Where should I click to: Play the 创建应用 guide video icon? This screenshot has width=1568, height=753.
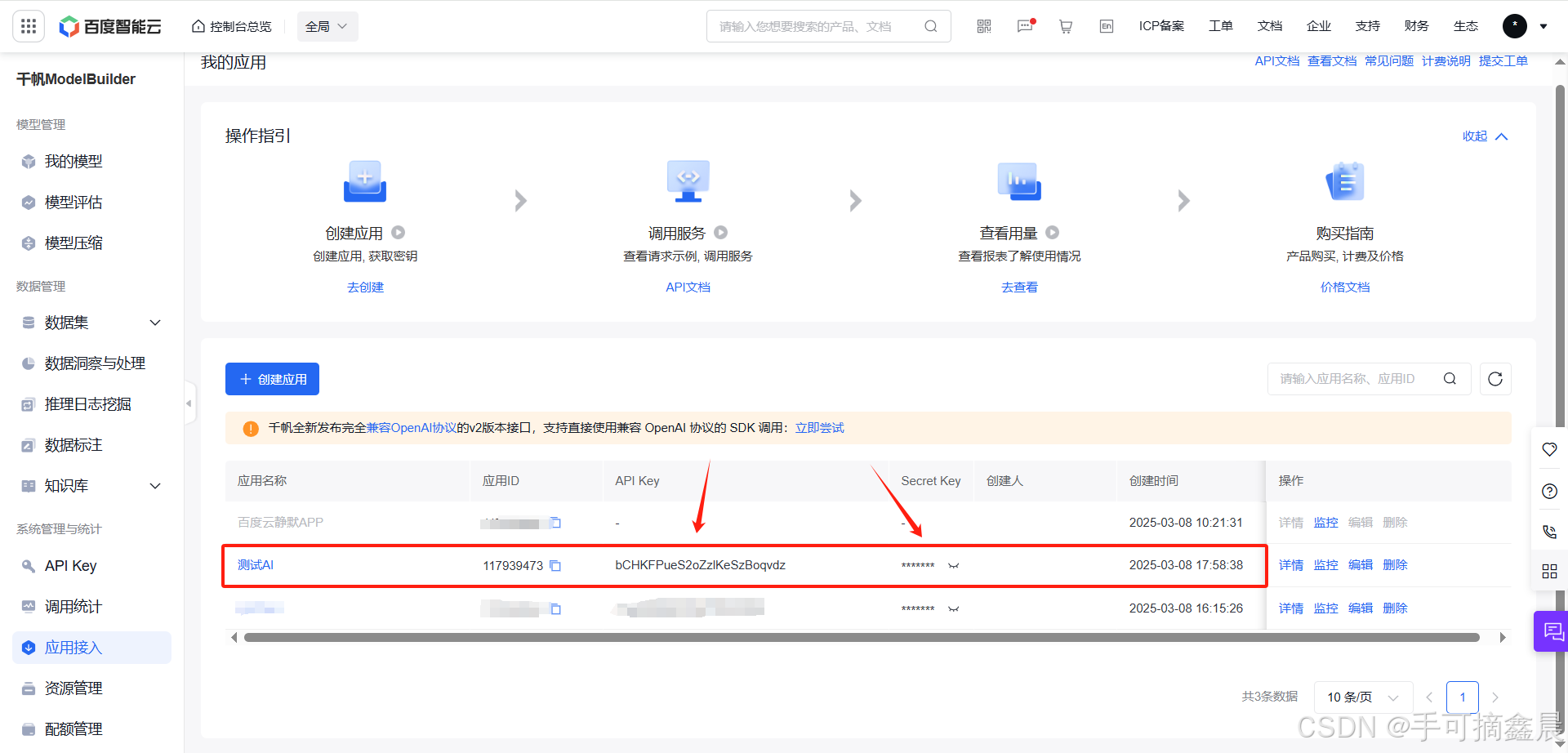399,233
